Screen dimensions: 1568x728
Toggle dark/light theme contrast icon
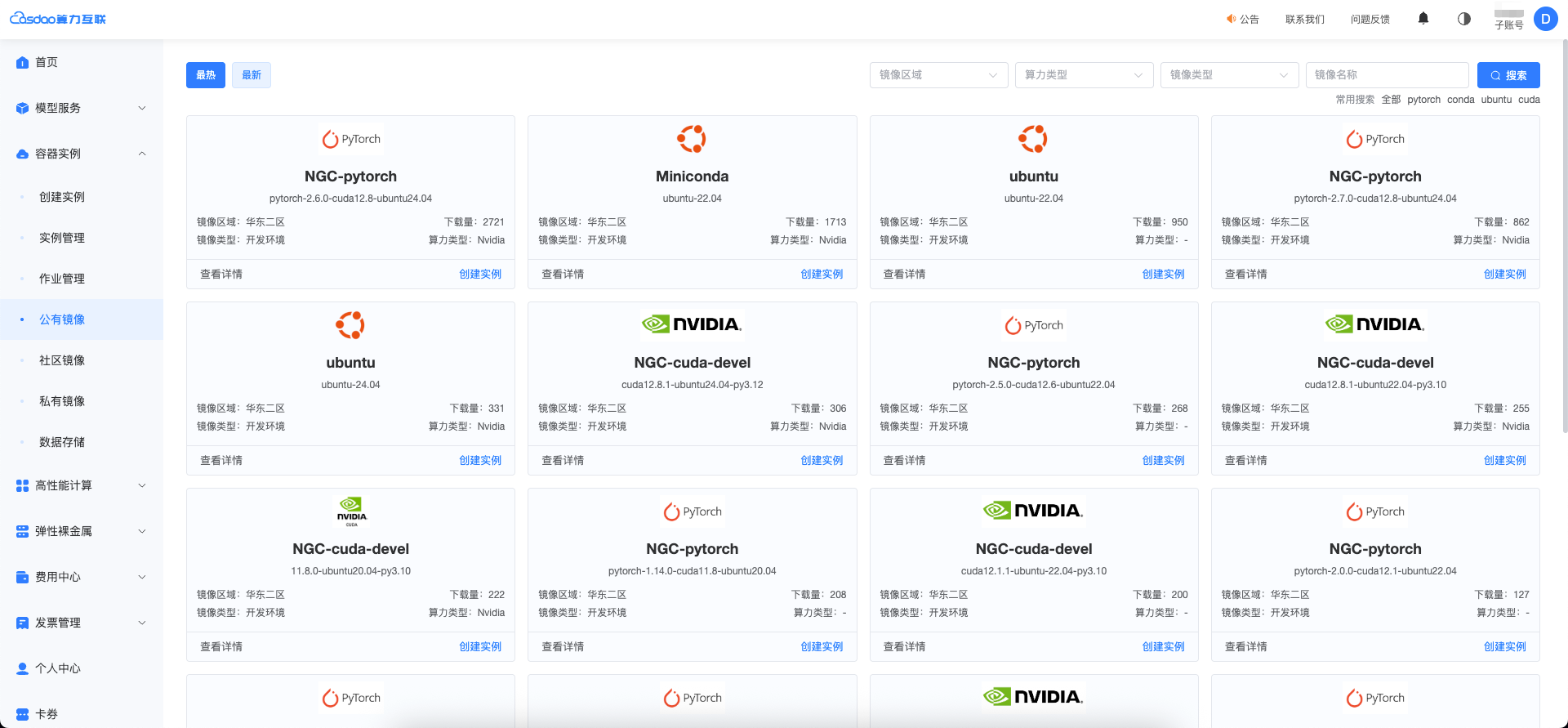click(1464, 19)
